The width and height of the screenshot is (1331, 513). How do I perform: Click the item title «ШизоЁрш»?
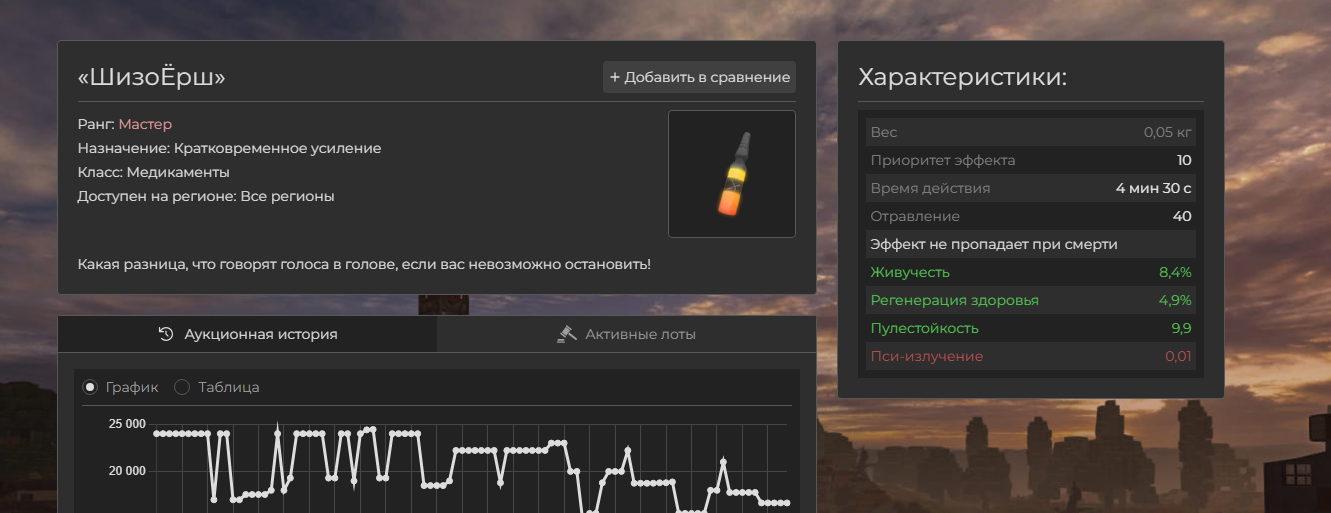coord(152,77)
